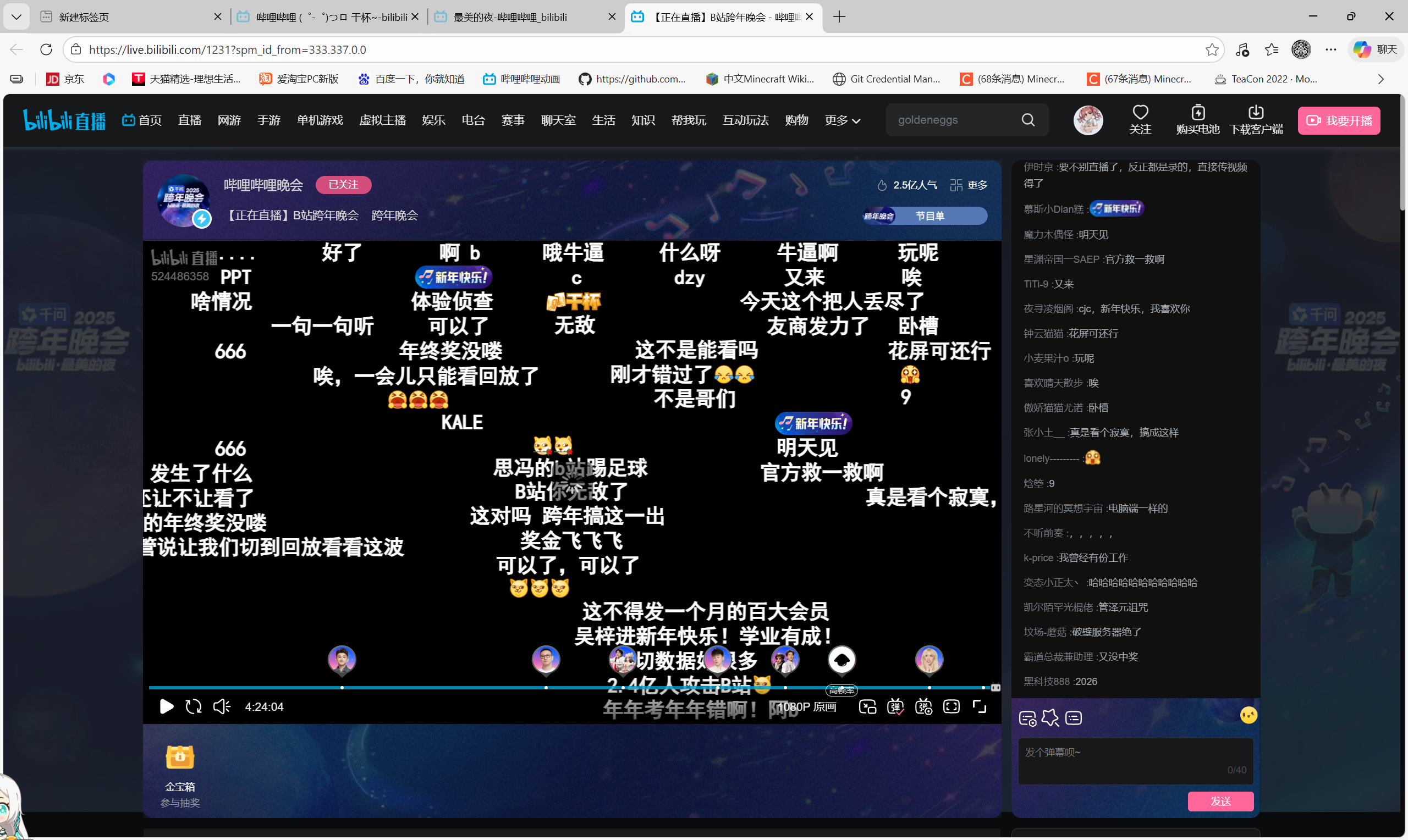Enter fullscreen with the bracket icon

(x=979, y=706)
